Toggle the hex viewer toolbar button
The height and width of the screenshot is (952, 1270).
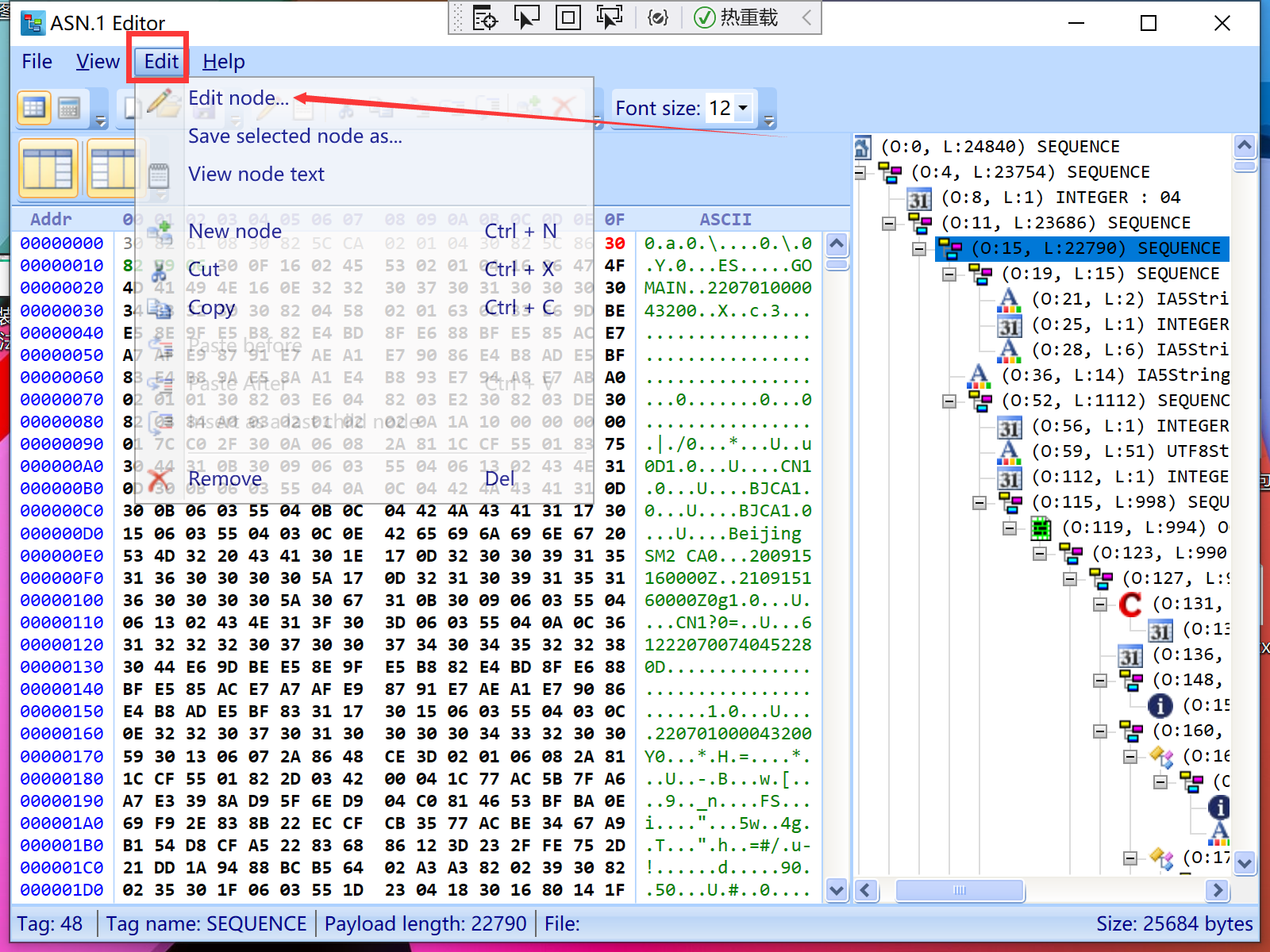click(34, 108)
